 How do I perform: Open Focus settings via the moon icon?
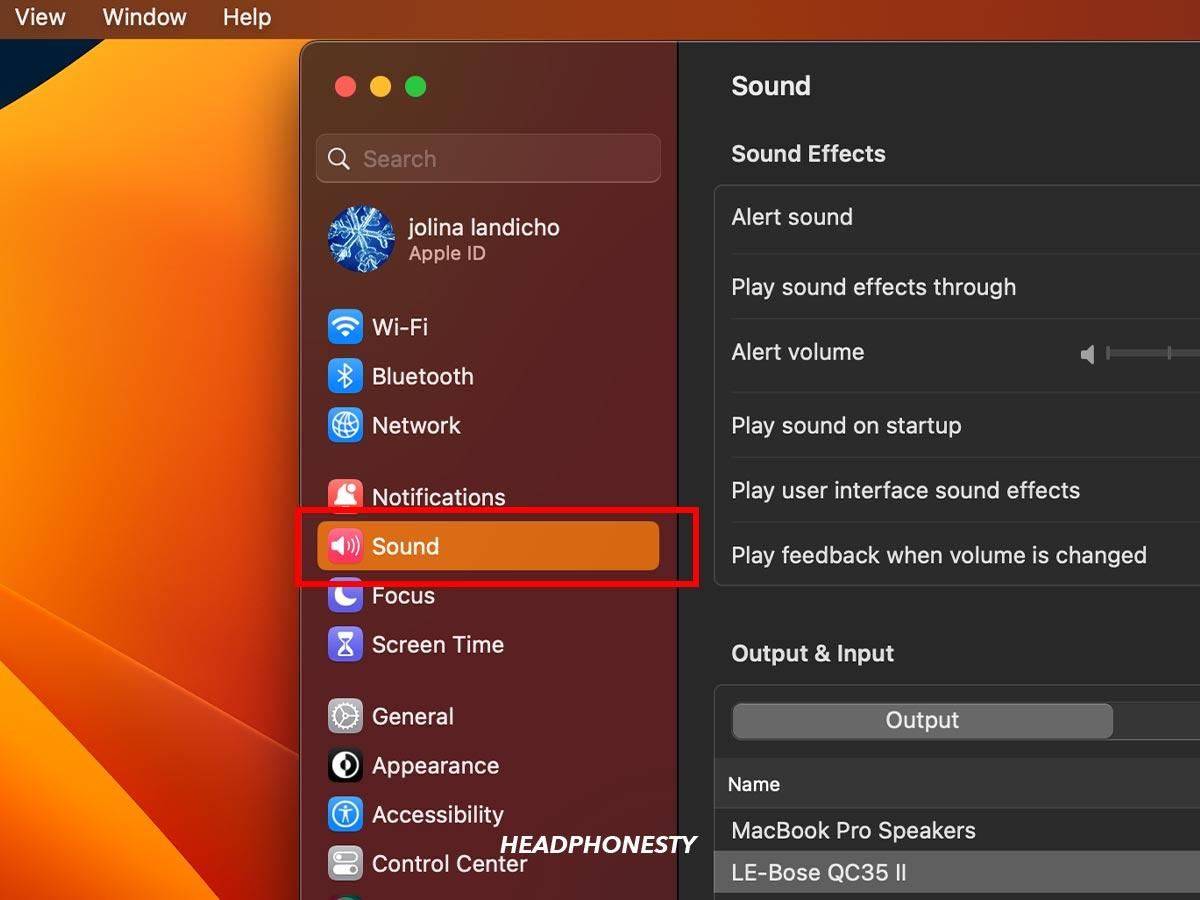coord(344,595)
